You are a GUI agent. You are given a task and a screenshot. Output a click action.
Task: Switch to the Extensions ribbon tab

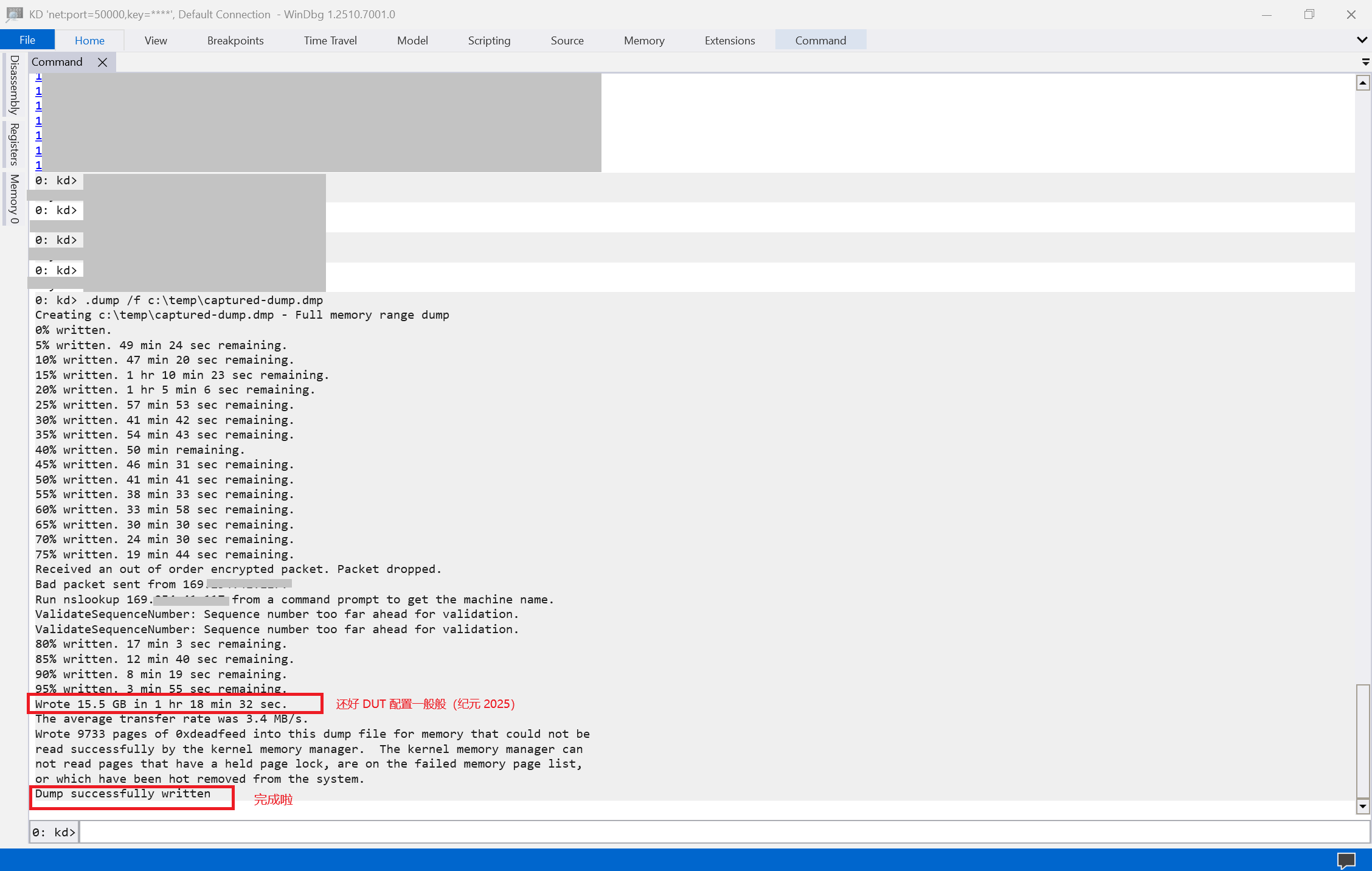point(730,40)
